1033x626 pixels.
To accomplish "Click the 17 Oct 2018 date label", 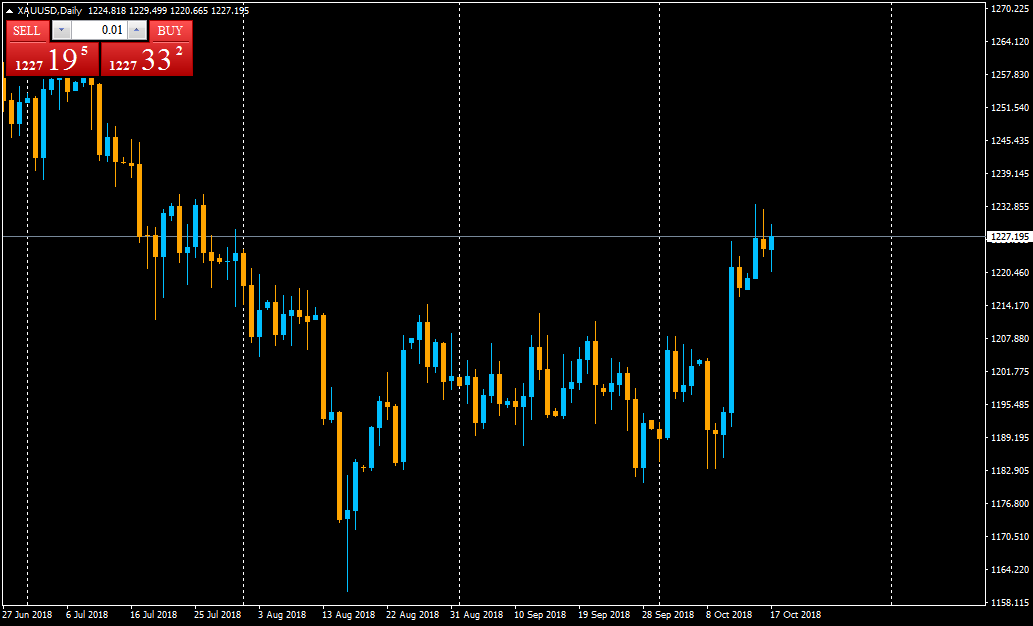I will pyautogui.click(x=796, y=614).
